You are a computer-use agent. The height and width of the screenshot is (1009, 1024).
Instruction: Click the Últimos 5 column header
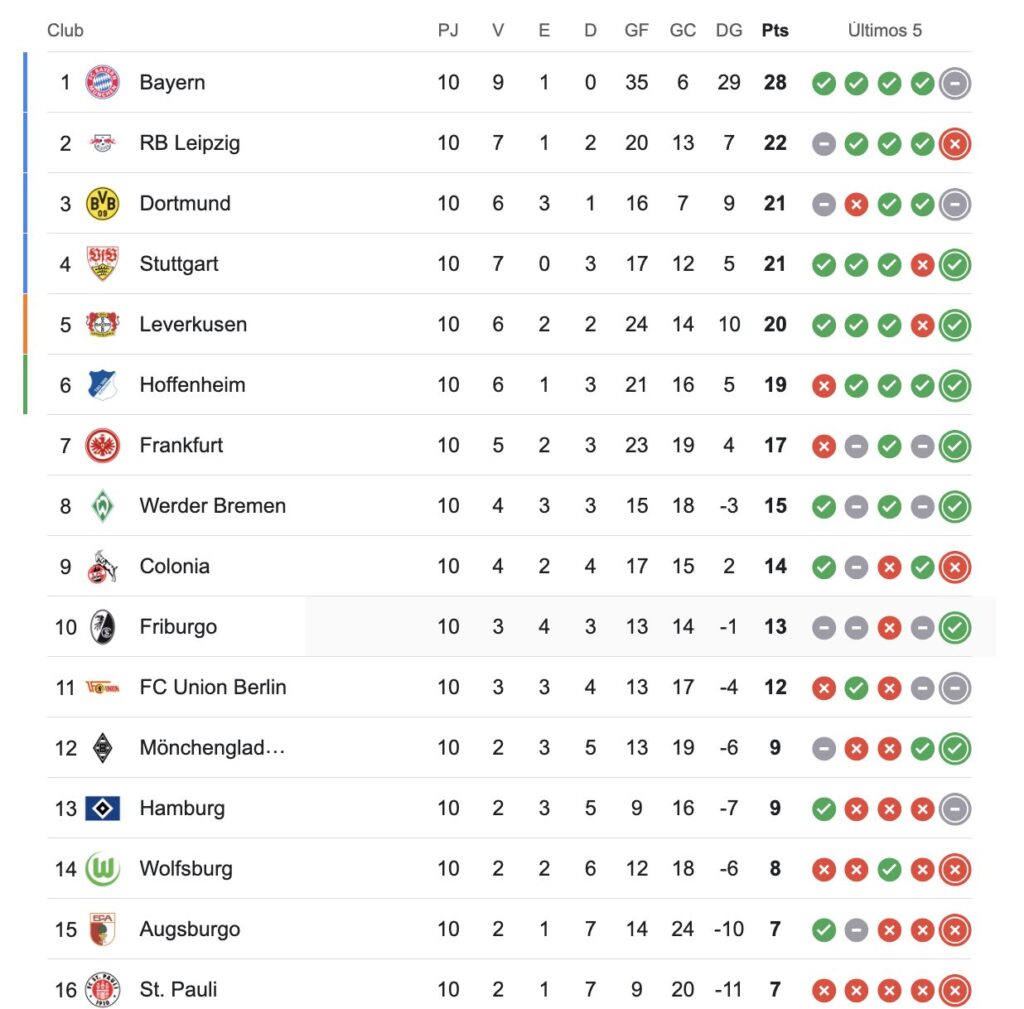[884, 30]
